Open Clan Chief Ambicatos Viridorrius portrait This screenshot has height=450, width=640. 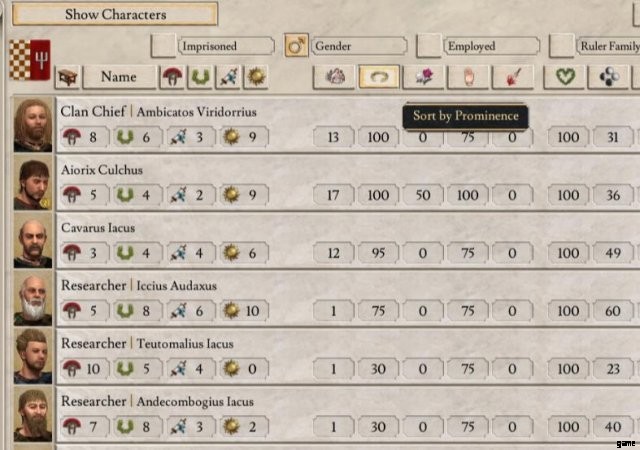tap(33, 126)
